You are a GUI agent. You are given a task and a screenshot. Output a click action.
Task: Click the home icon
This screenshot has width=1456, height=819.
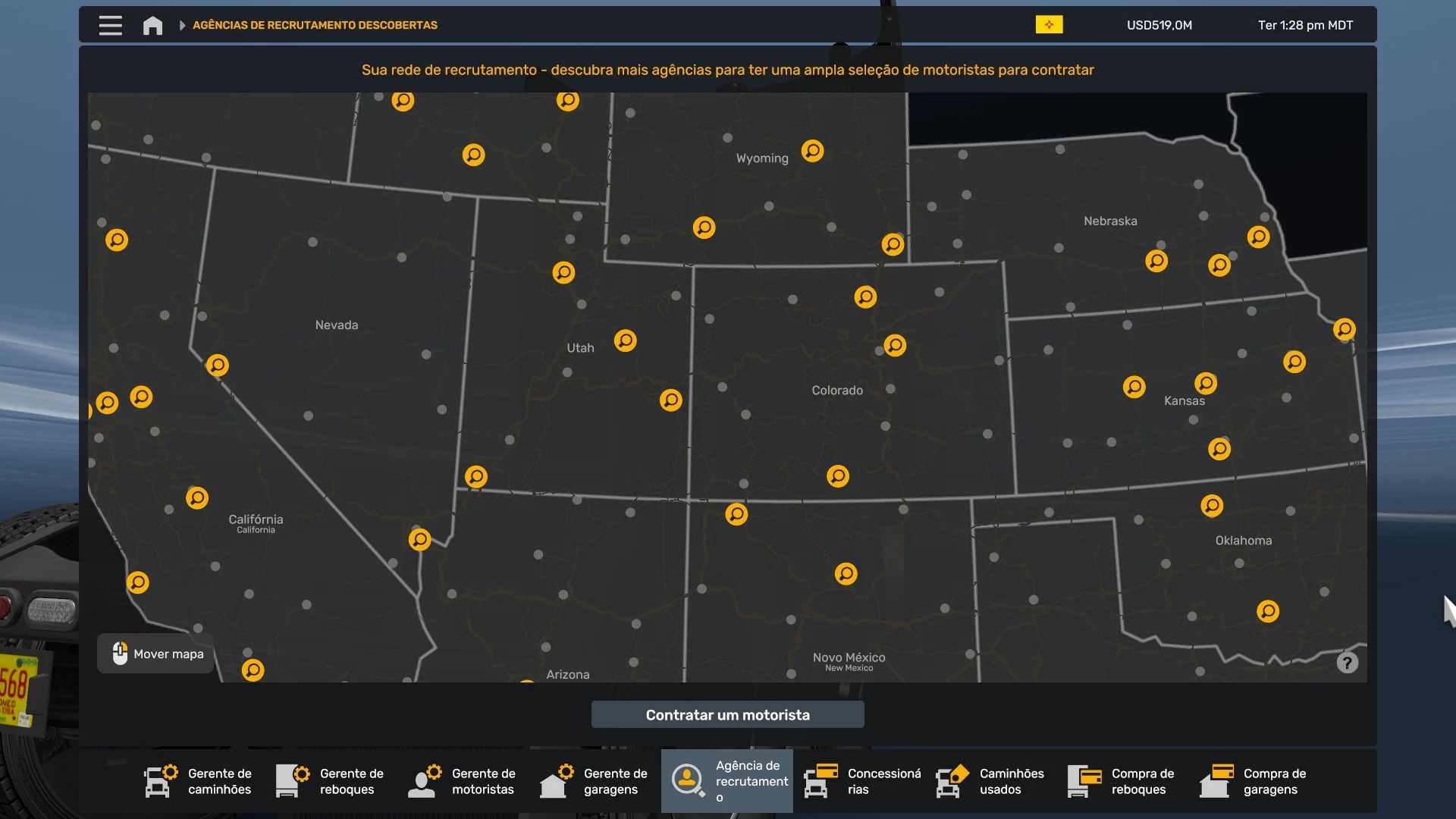tap(152, 25)
